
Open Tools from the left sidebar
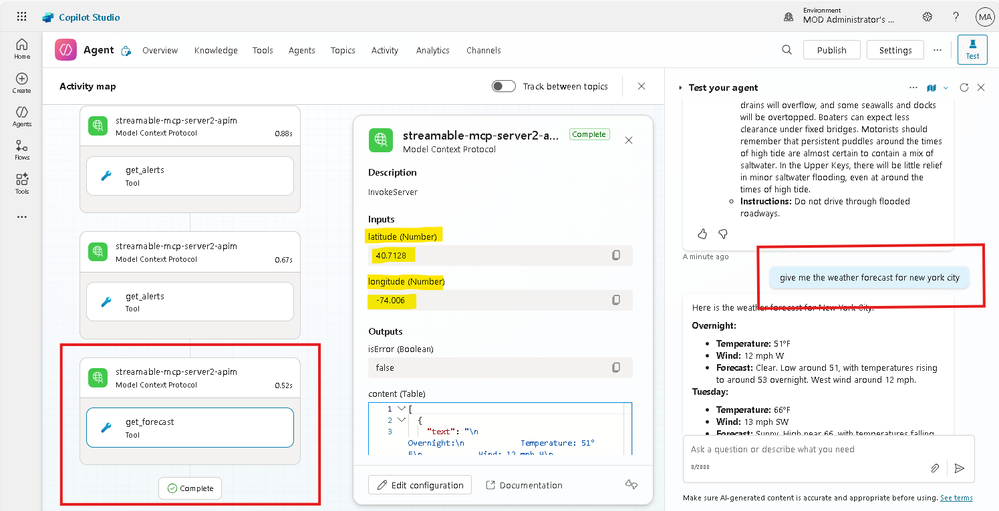[x=22, y=182]
